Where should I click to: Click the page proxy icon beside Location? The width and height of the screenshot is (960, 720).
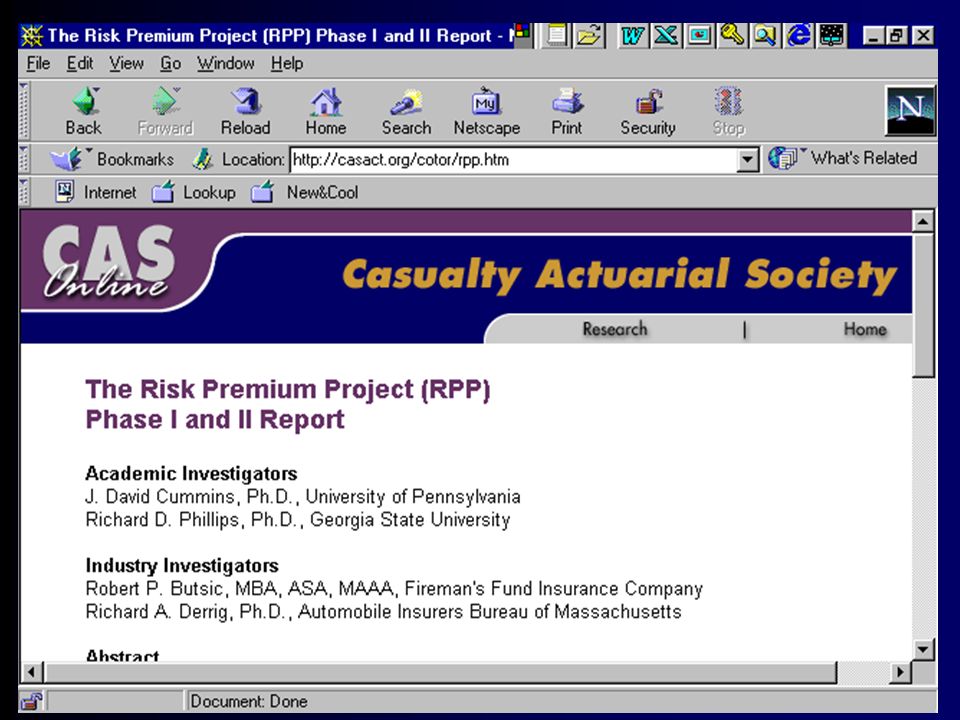pyautogui.click(x=202, y=160)
